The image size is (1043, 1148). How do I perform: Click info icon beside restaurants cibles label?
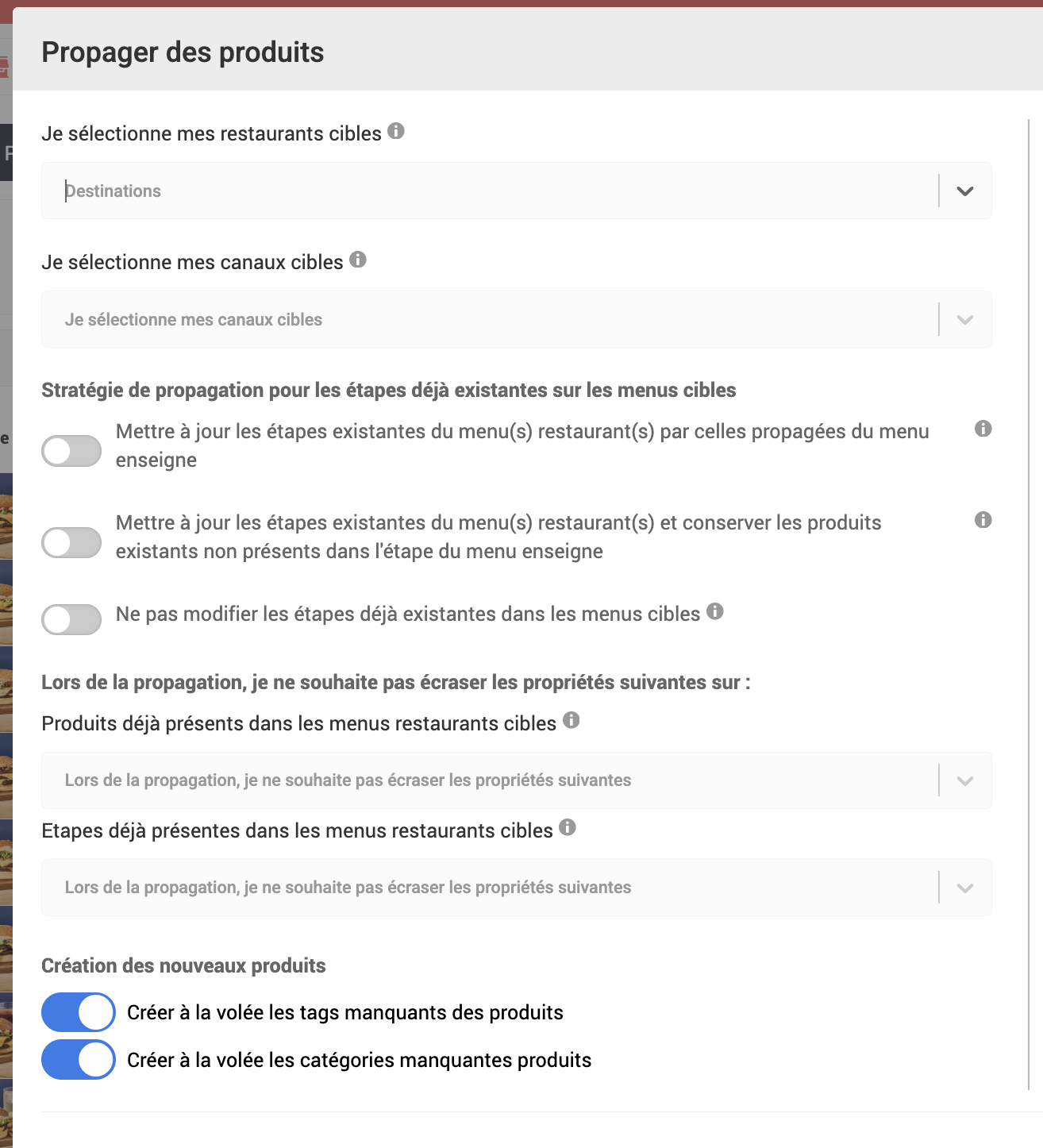click(396, 131)
